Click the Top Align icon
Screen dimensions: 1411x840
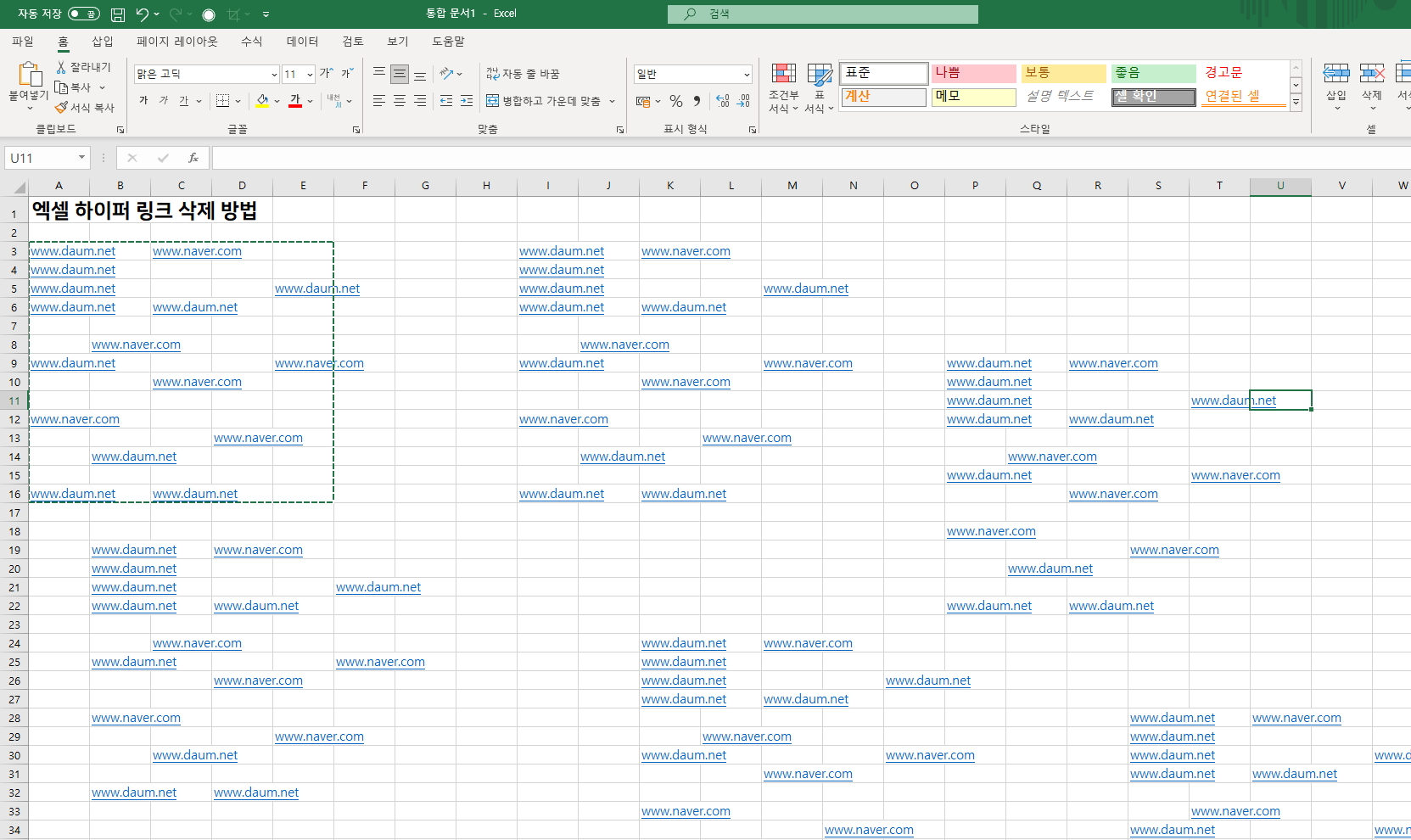[x=379, y=74]
